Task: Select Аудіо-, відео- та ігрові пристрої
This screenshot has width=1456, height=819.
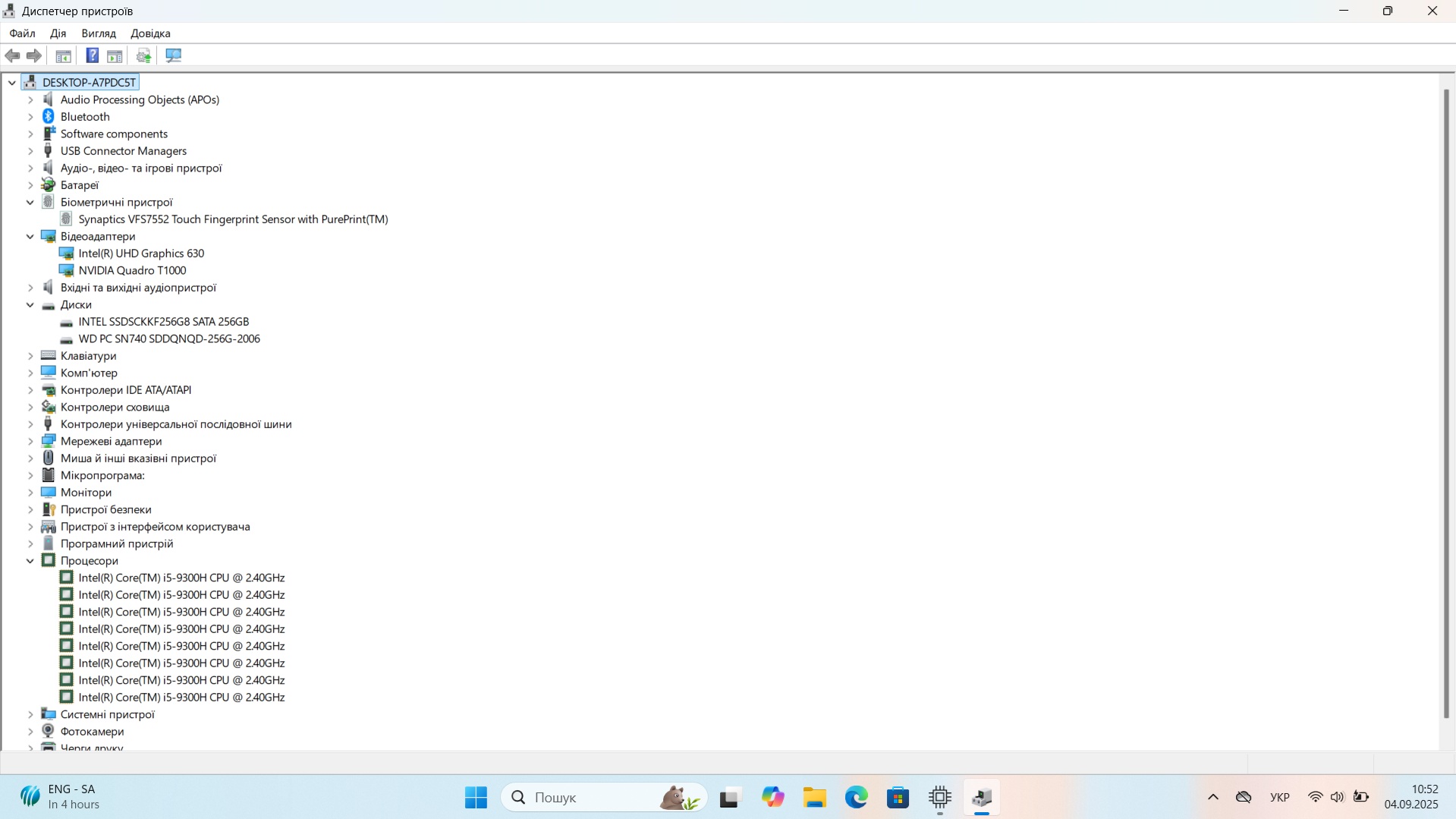Action: tap(141, 168)
